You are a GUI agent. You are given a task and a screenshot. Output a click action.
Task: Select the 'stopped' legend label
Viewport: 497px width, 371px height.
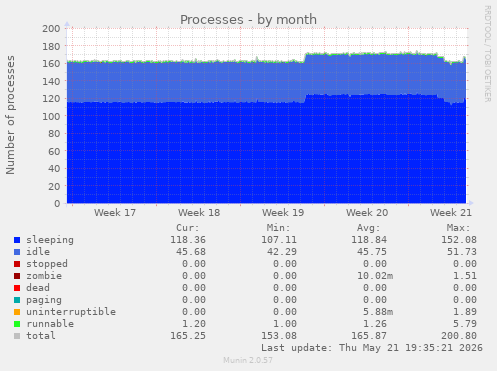pos(47,264)
